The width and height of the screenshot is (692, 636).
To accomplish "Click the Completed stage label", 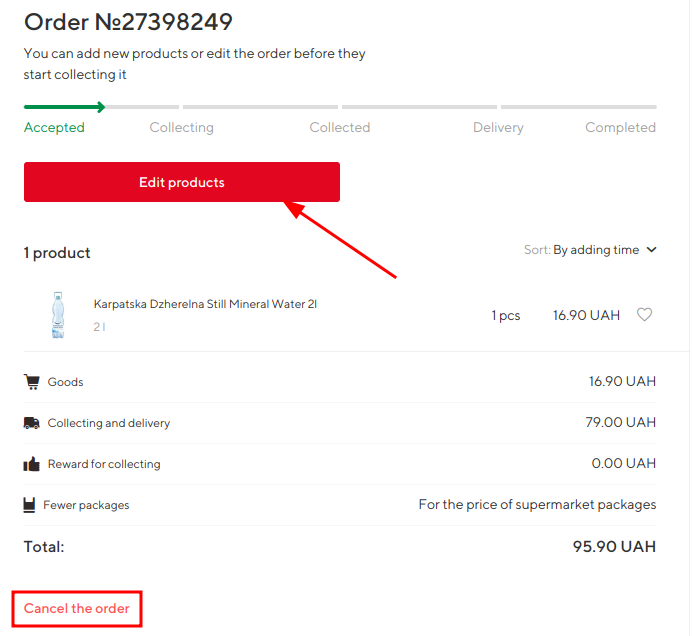I will [620, 128].
